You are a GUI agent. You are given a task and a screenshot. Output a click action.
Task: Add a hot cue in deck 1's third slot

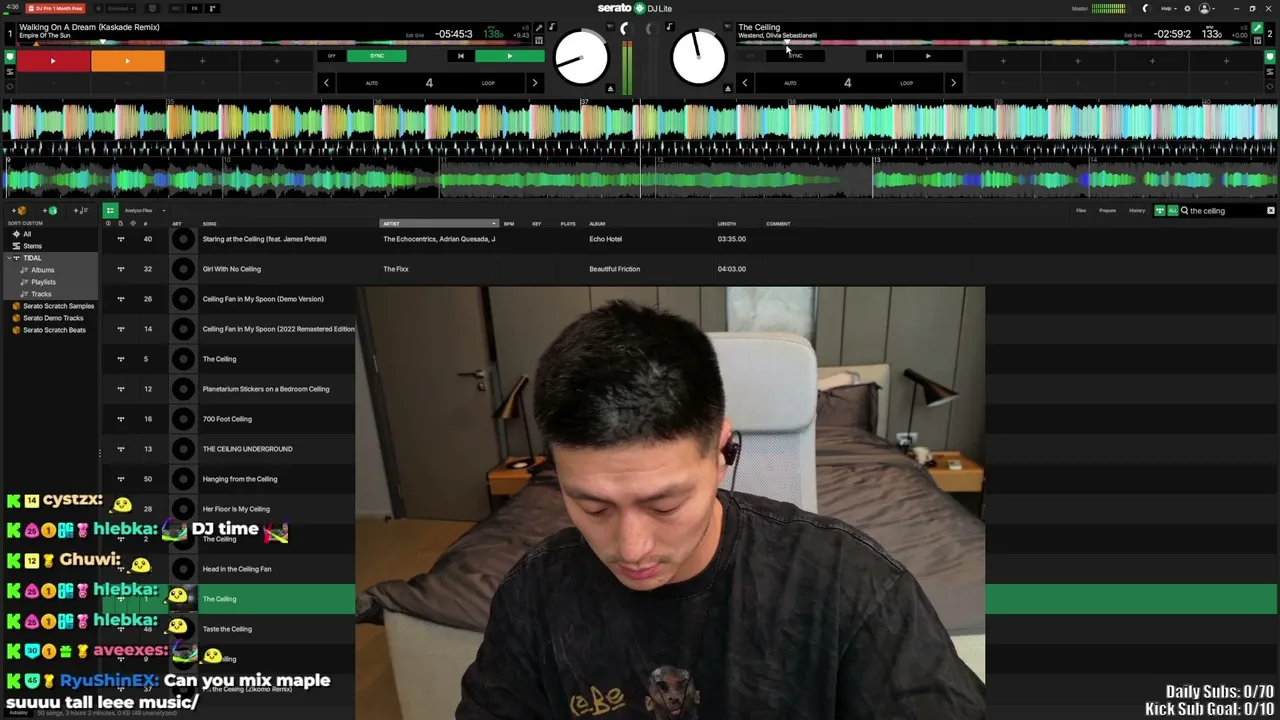(202, 61)
